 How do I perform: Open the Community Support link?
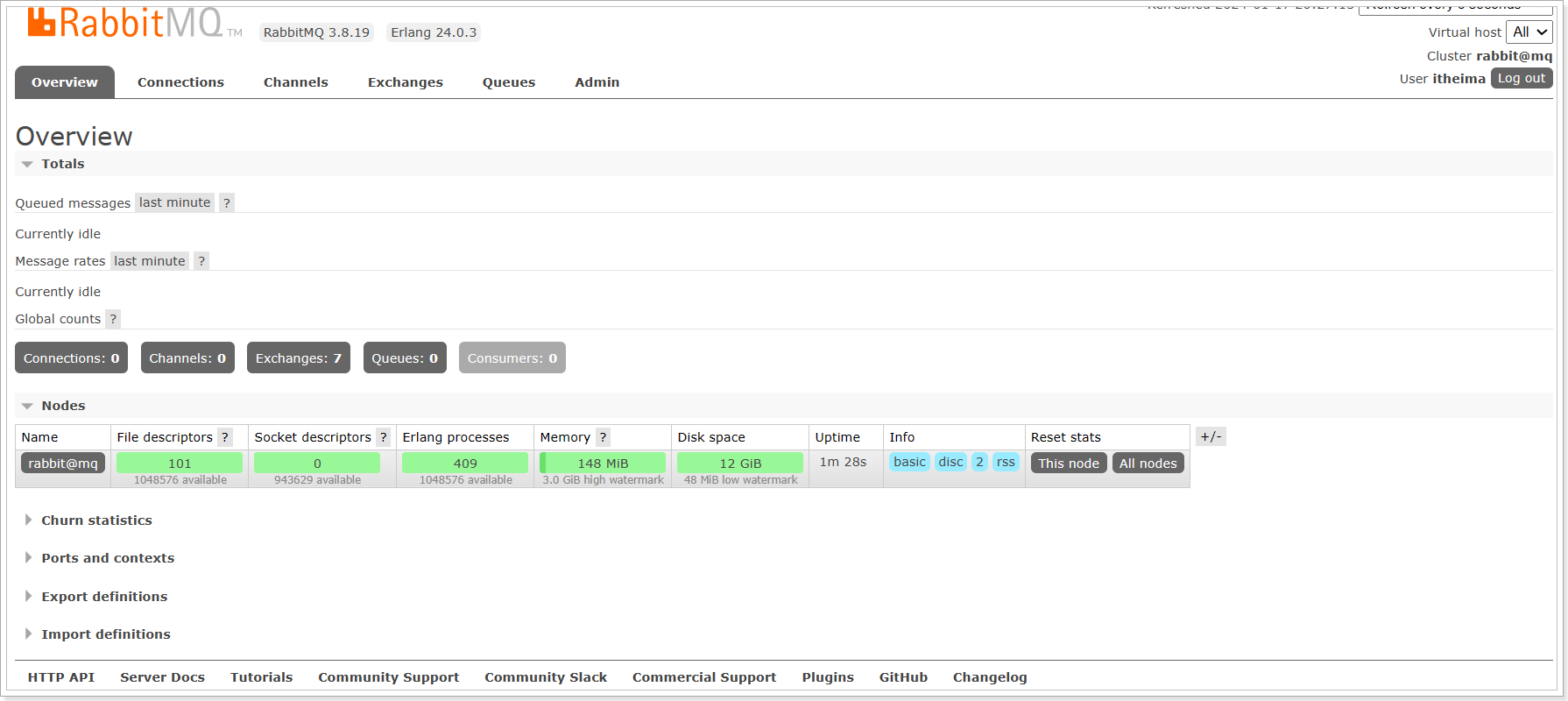click(389, 677)
